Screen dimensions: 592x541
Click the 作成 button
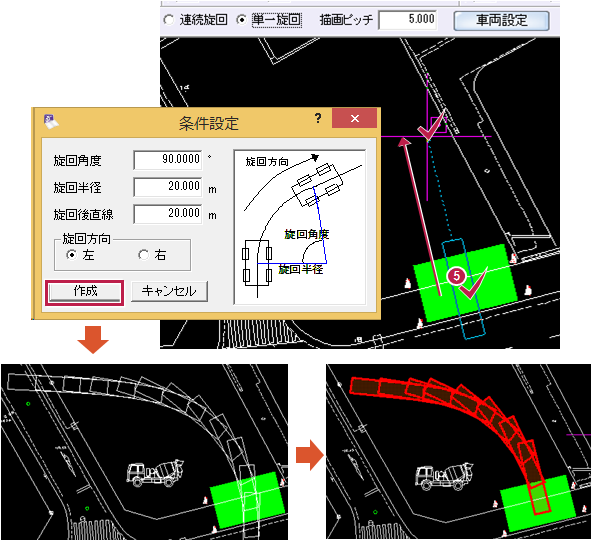coord(85,291)
